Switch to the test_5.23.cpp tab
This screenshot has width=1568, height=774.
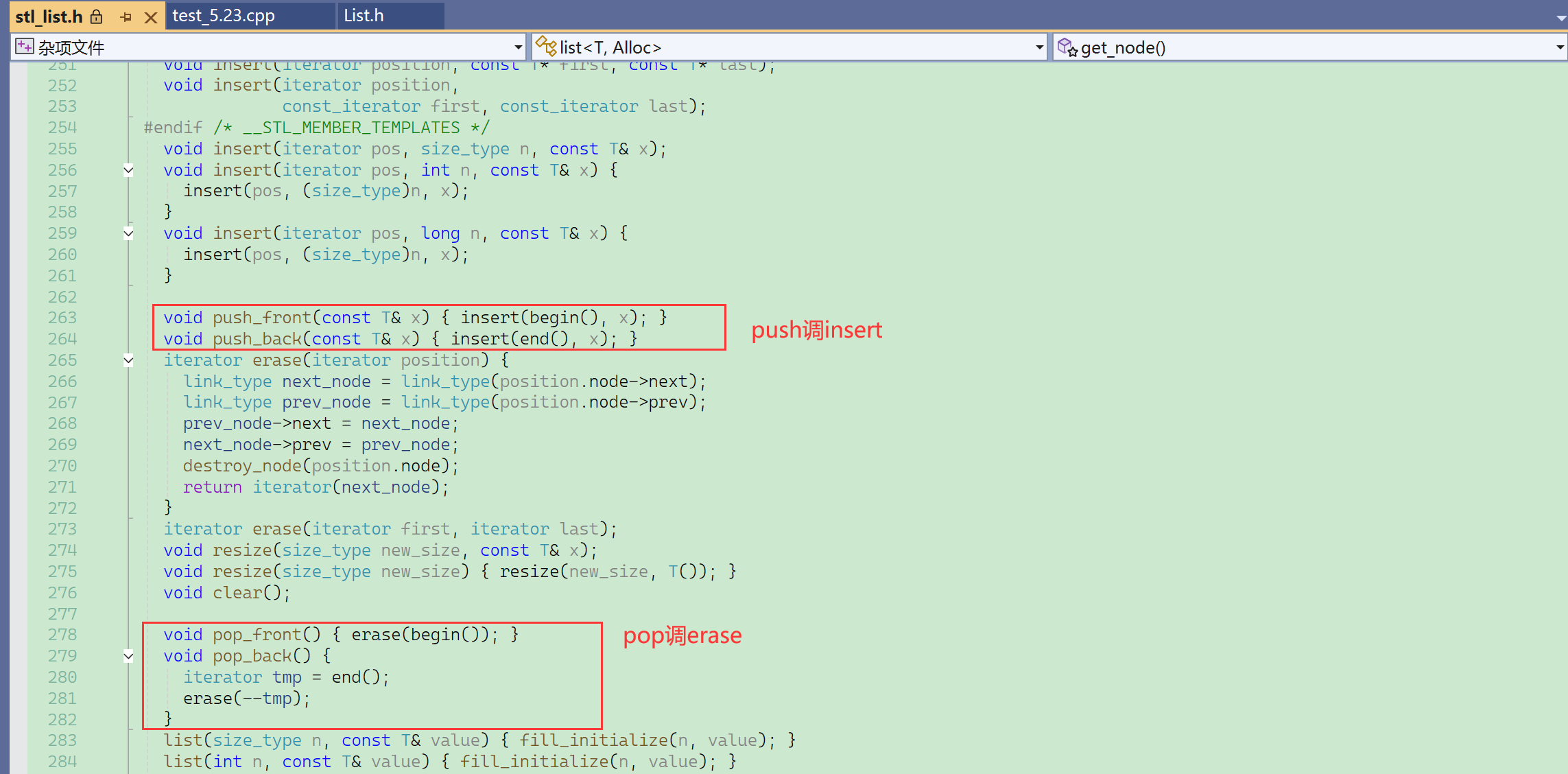[224, 16]
